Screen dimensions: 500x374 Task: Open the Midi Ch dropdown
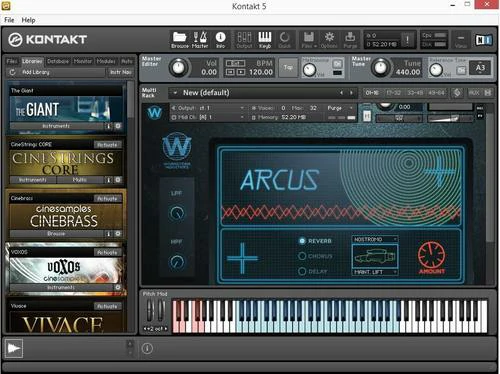(x=208, y=117)
